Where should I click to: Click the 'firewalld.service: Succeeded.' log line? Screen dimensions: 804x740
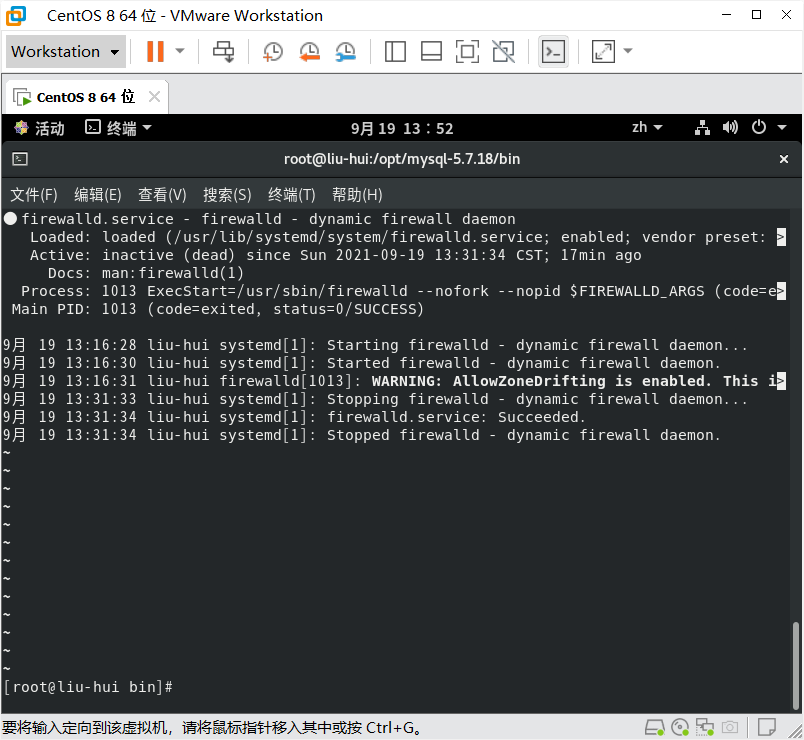[456, 417]
